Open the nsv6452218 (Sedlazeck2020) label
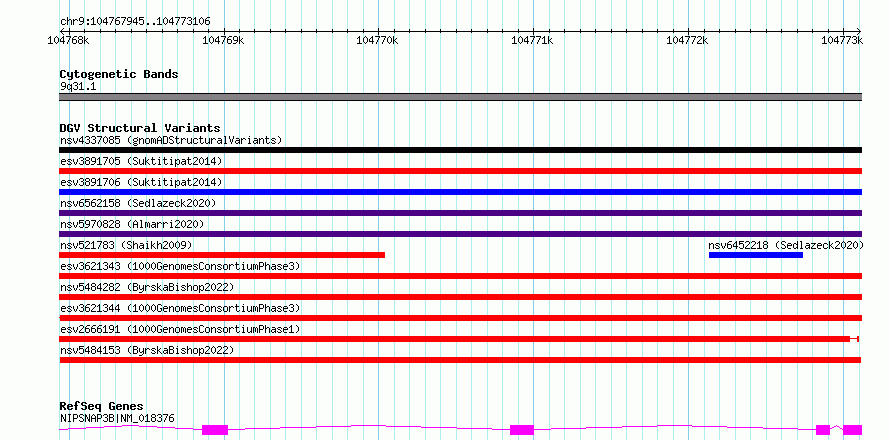890x440 pixels. [786, 245]
